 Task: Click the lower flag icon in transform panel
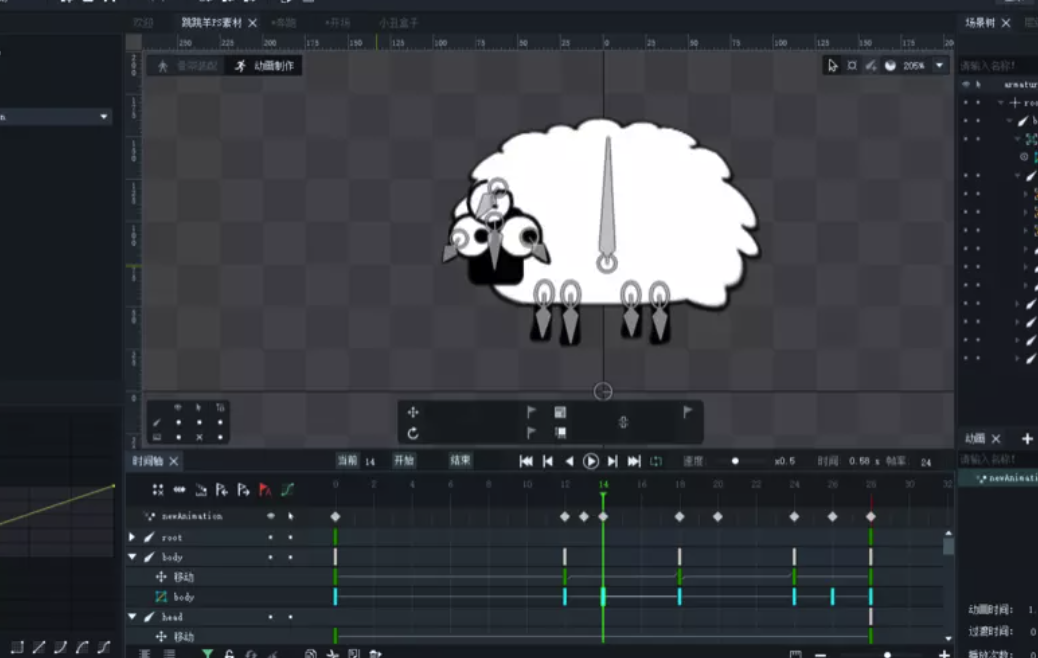(531, 433)
